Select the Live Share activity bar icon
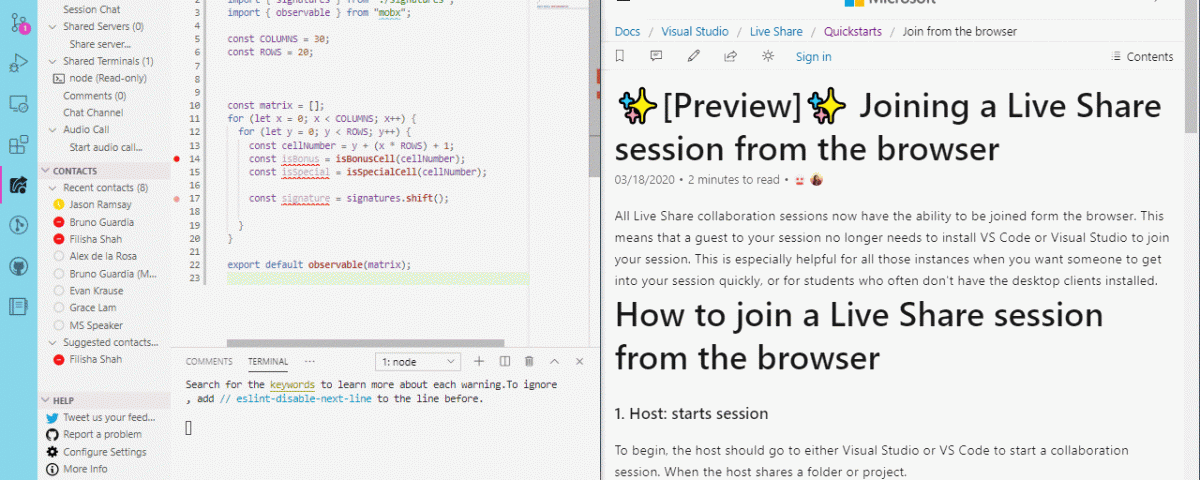Image resolution: width=1200 pixels, height=480 pixels. [18, 185]
